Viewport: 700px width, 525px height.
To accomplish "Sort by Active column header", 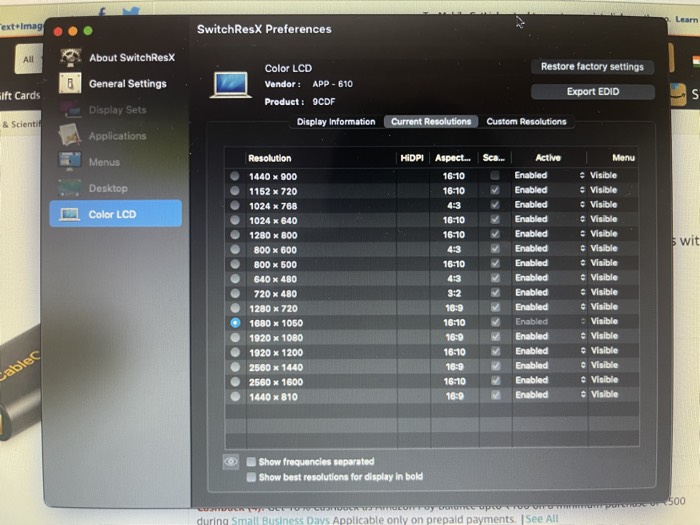I will pyautogui.click(x=548, y=158).
